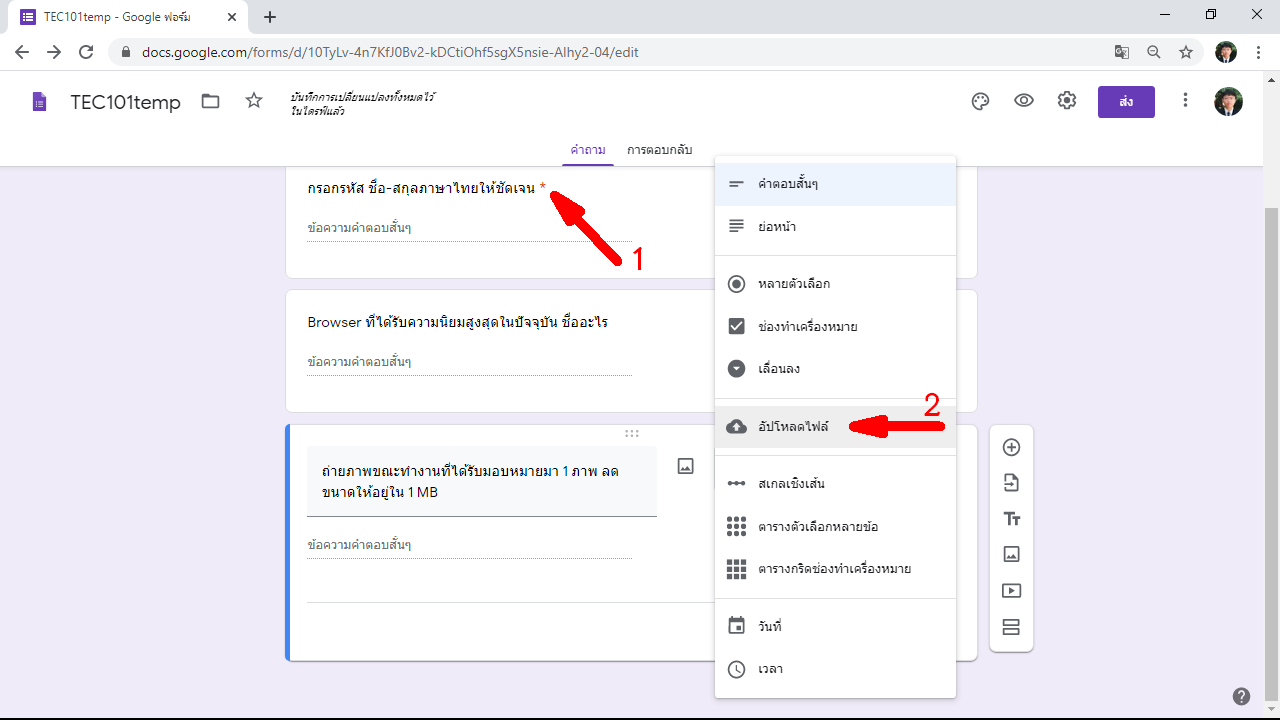Viewport: 1280px width, 721px height.
Task: Open the more options three-dot menu
Action: (x=1185, y=101)
